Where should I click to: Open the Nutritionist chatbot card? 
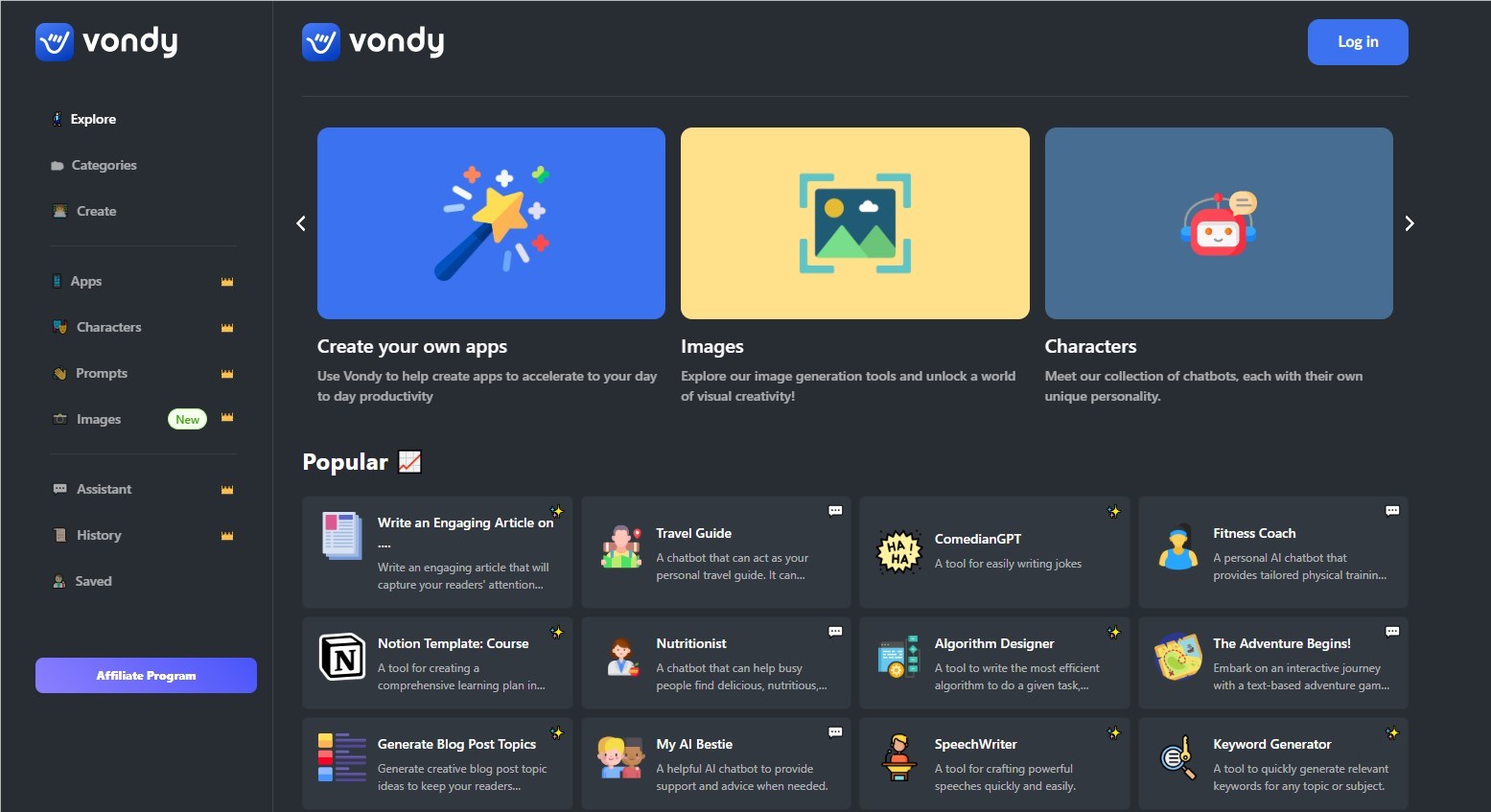pos(716,662)
